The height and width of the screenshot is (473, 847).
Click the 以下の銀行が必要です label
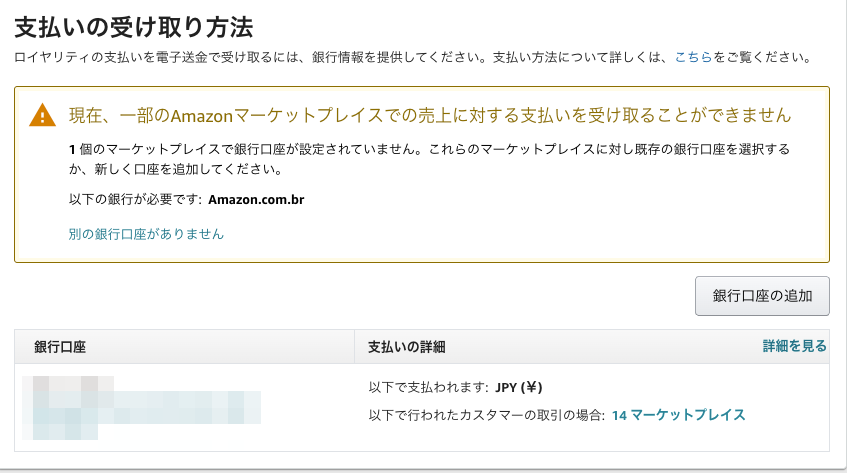pyautogui.click(x=130, y=199)
